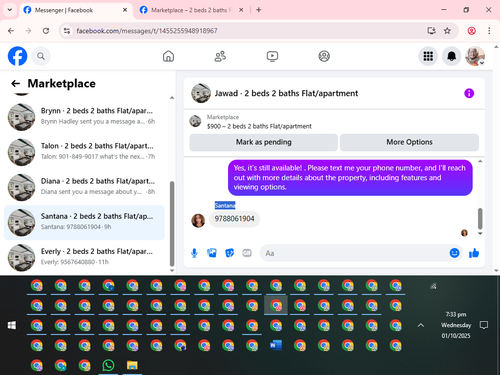Open the Facebook menu grid icon

click(x=428, y=56)
